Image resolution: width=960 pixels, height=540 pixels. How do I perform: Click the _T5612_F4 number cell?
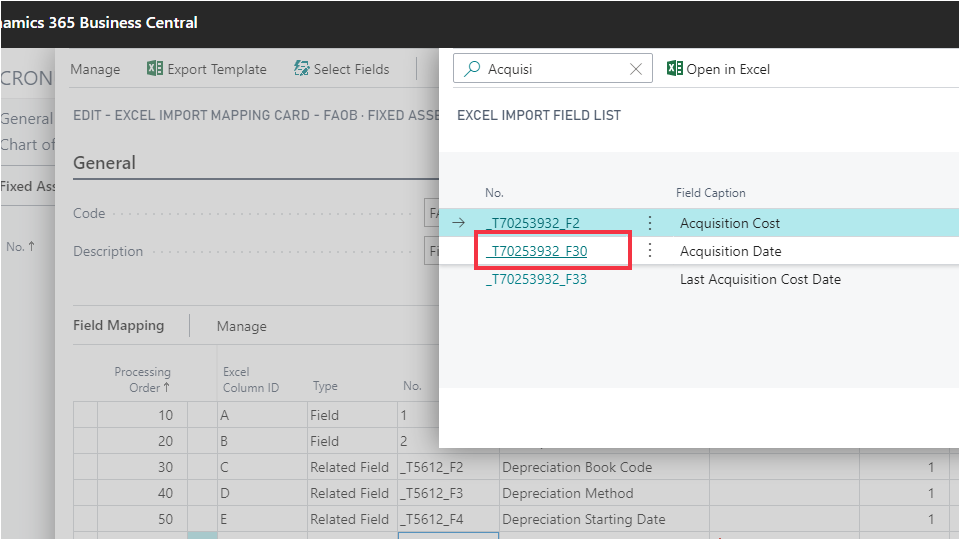click(x=448, y=519)
